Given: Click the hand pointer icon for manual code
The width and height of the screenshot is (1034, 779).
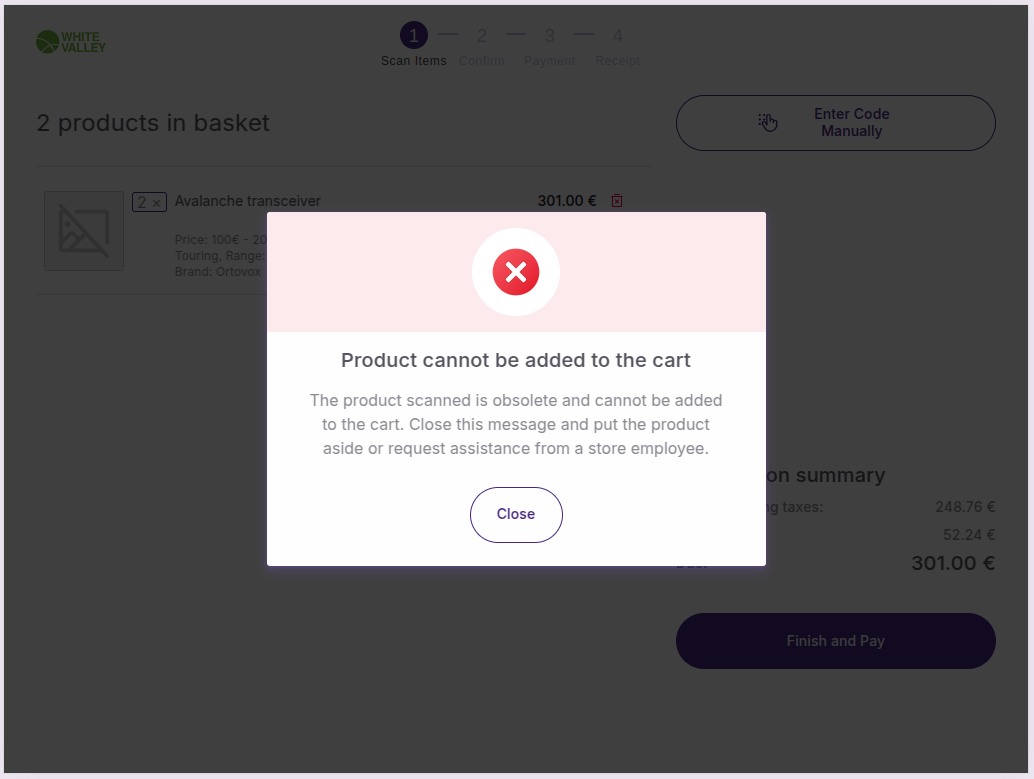Looking at the screenshot, I should click(x=768, y=123).
